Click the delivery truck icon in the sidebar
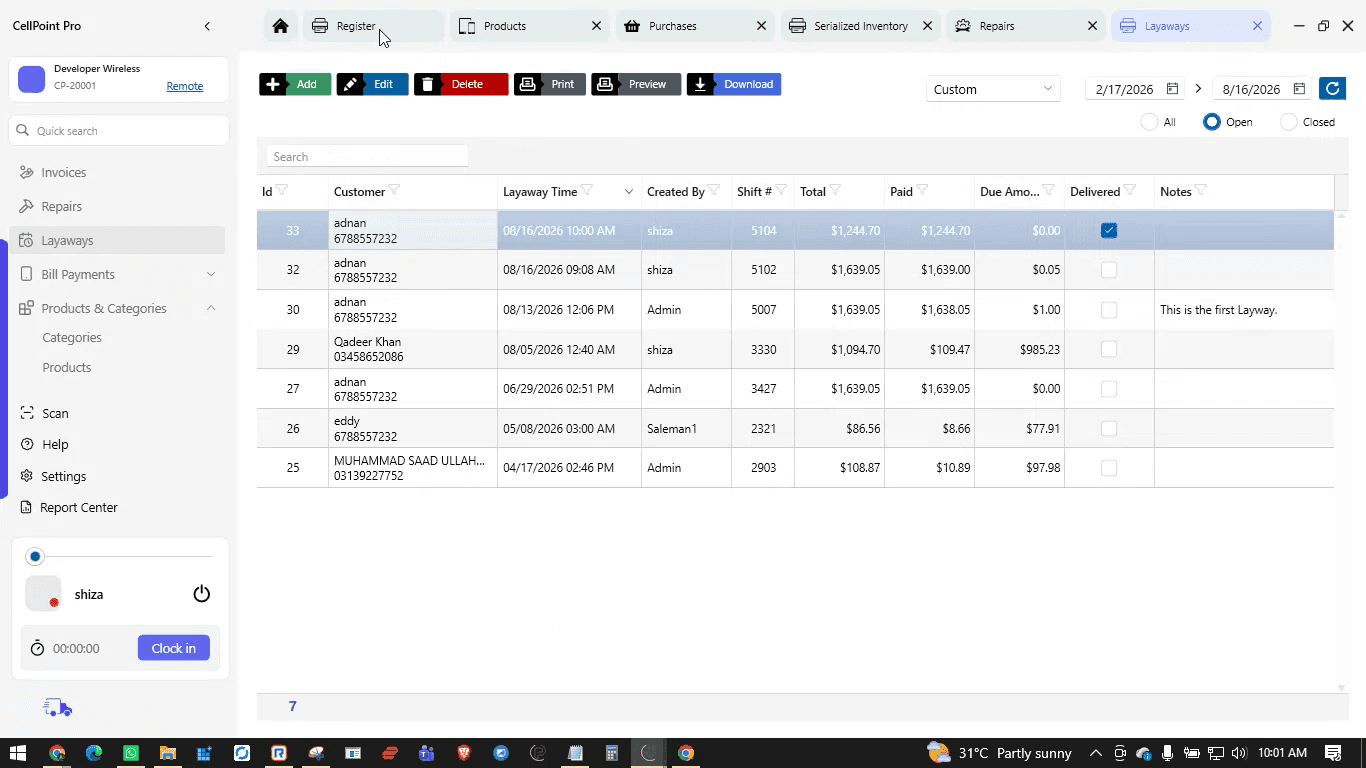 coord(58,708)
